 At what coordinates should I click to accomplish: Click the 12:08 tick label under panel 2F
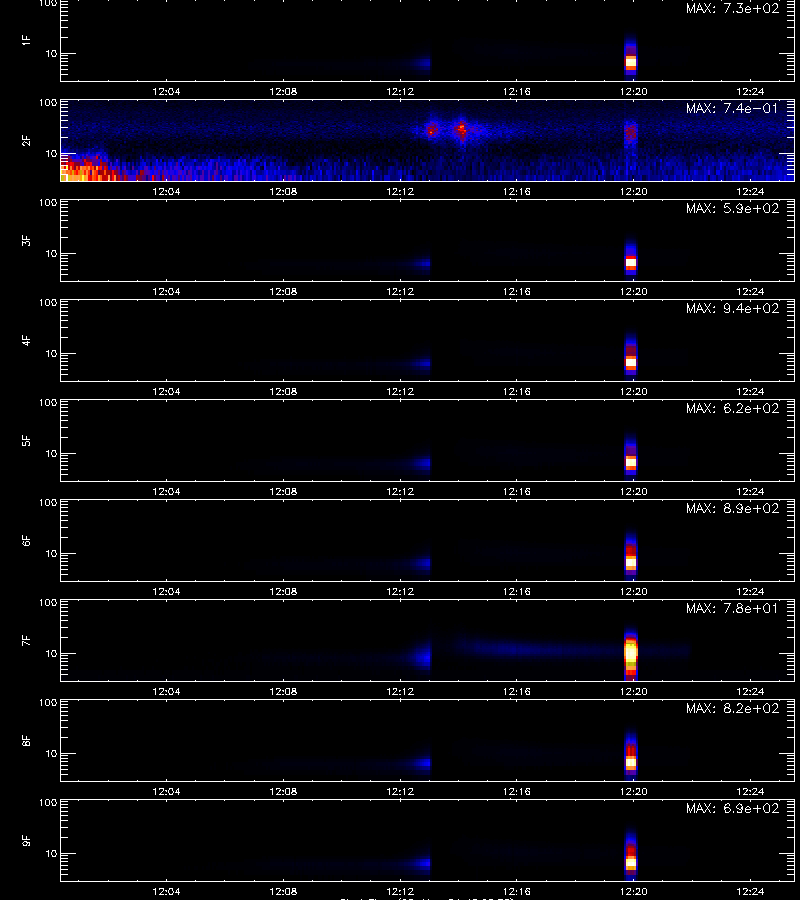[x=283, y=191]
